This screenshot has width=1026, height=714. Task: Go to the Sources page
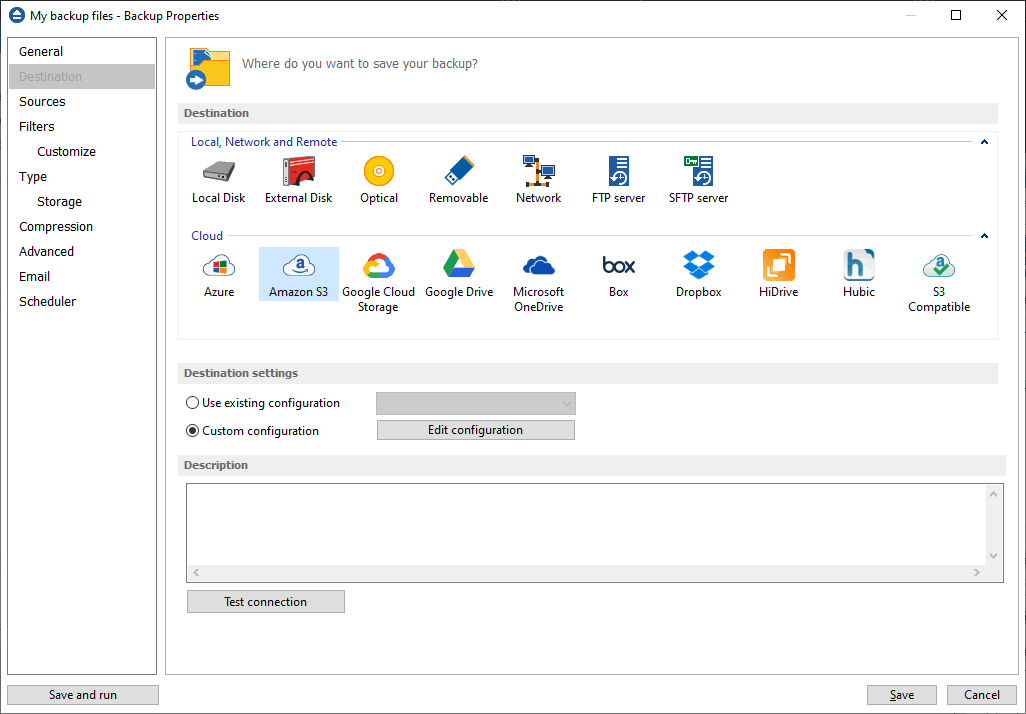(82, 101)
